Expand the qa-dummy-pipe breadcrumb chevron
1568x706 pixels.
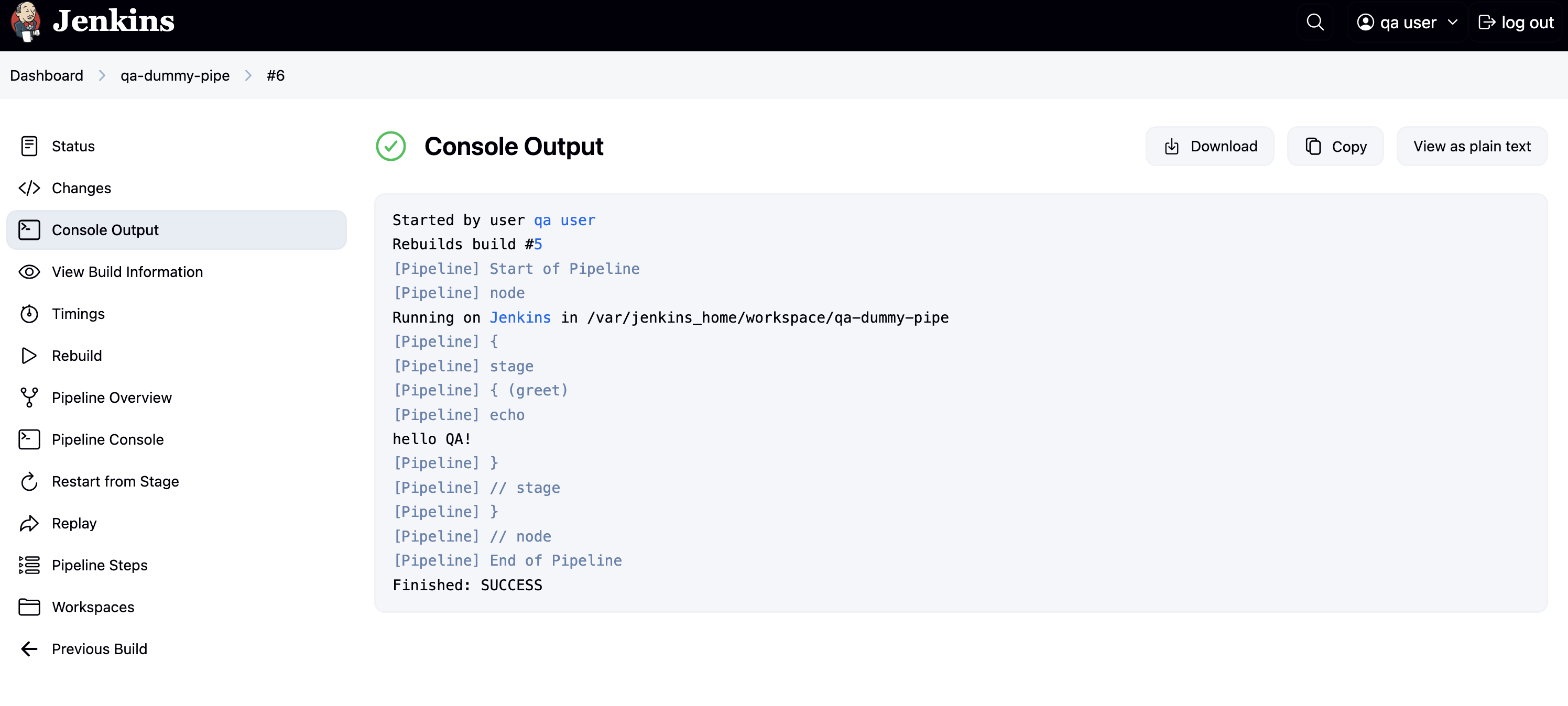(248, 75)
